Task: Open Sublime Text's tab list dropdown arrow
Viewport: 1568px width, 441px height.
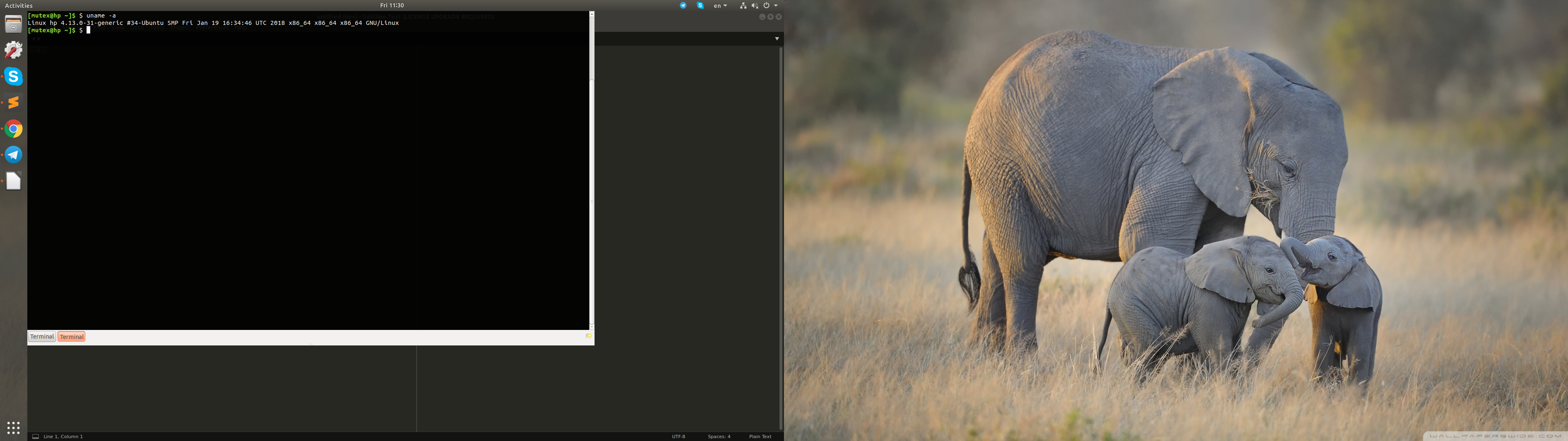Action: (777, 38)
